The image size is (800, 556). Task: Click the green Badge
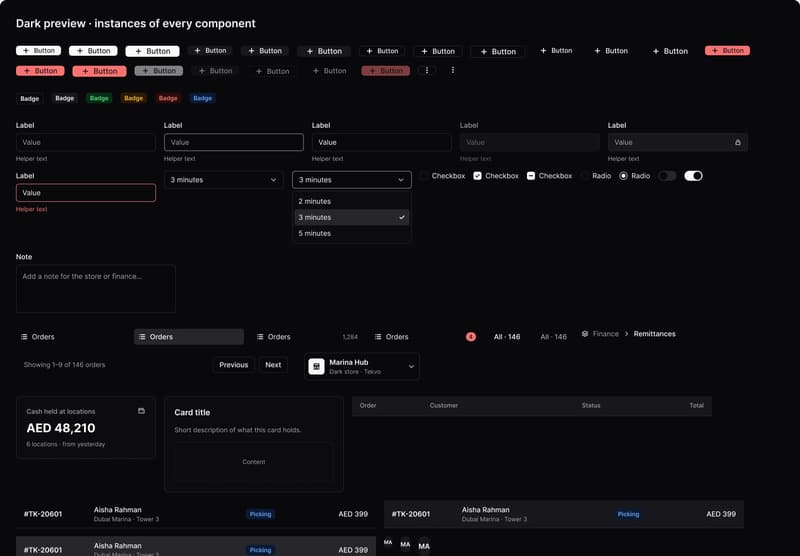(99, 98)
